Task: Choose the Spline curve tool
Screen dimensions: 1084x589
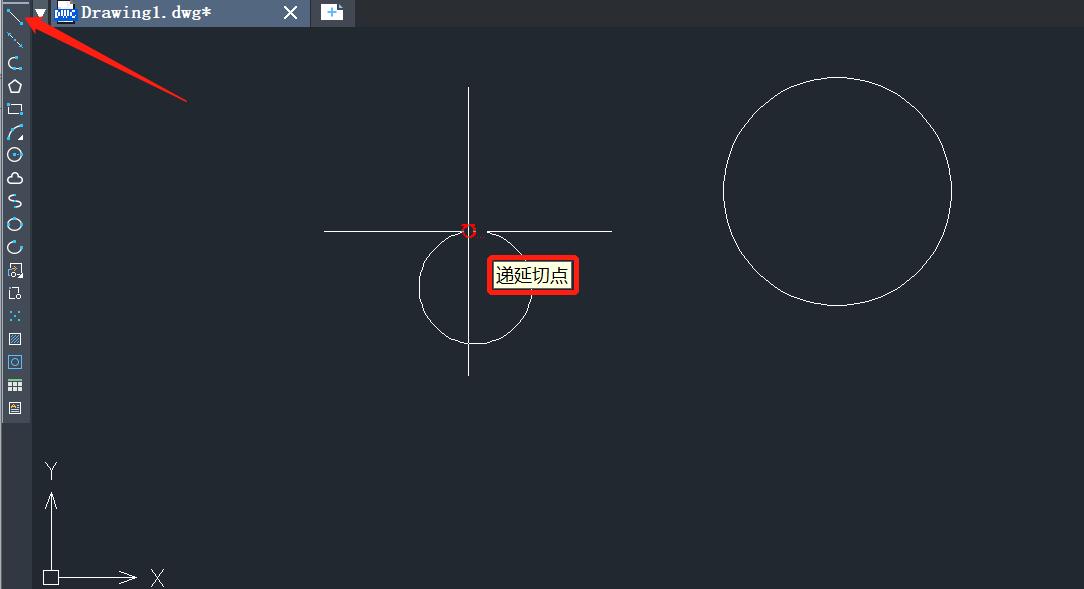Action: 15,201
